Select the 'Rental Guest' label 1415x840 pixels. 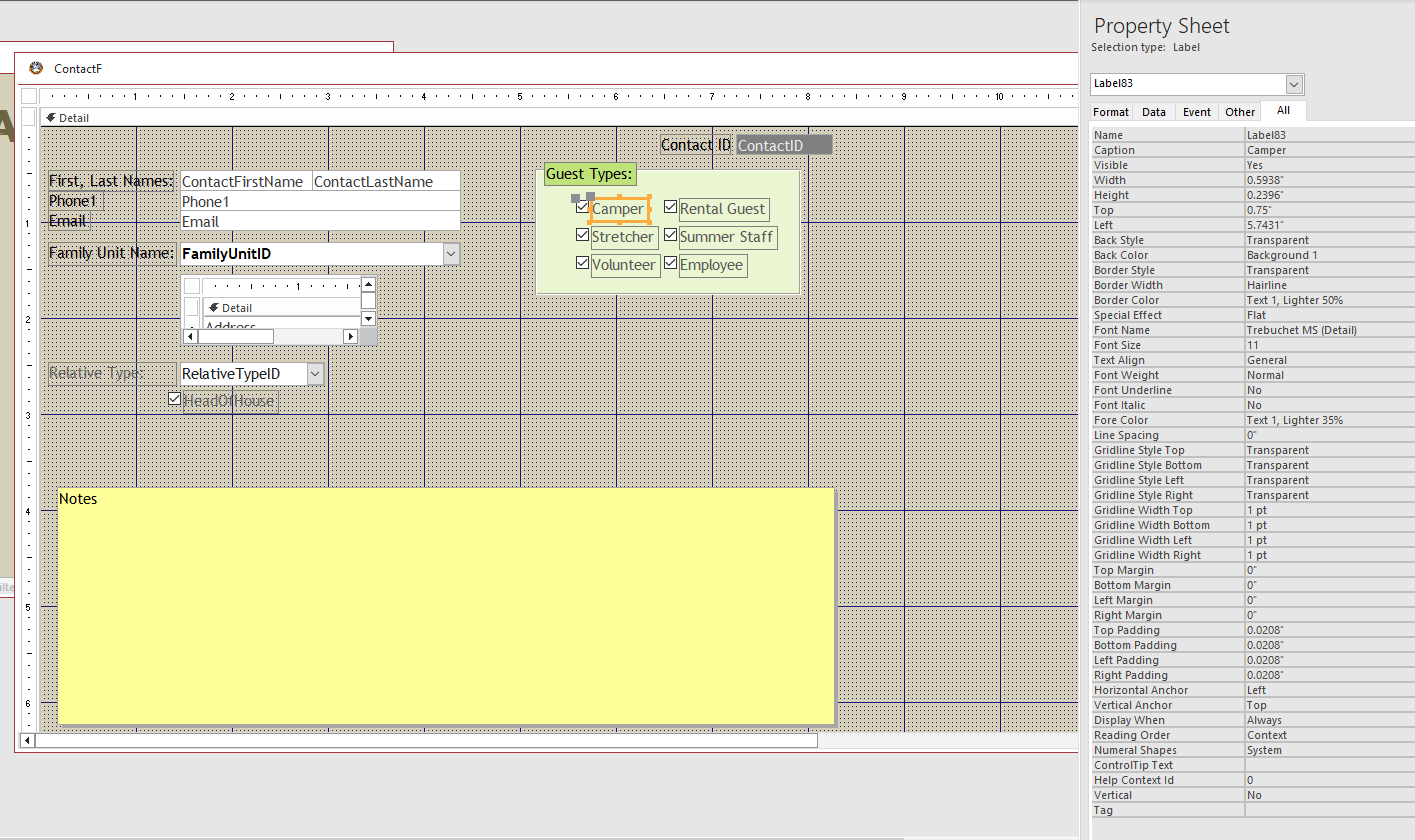[724, 209]
